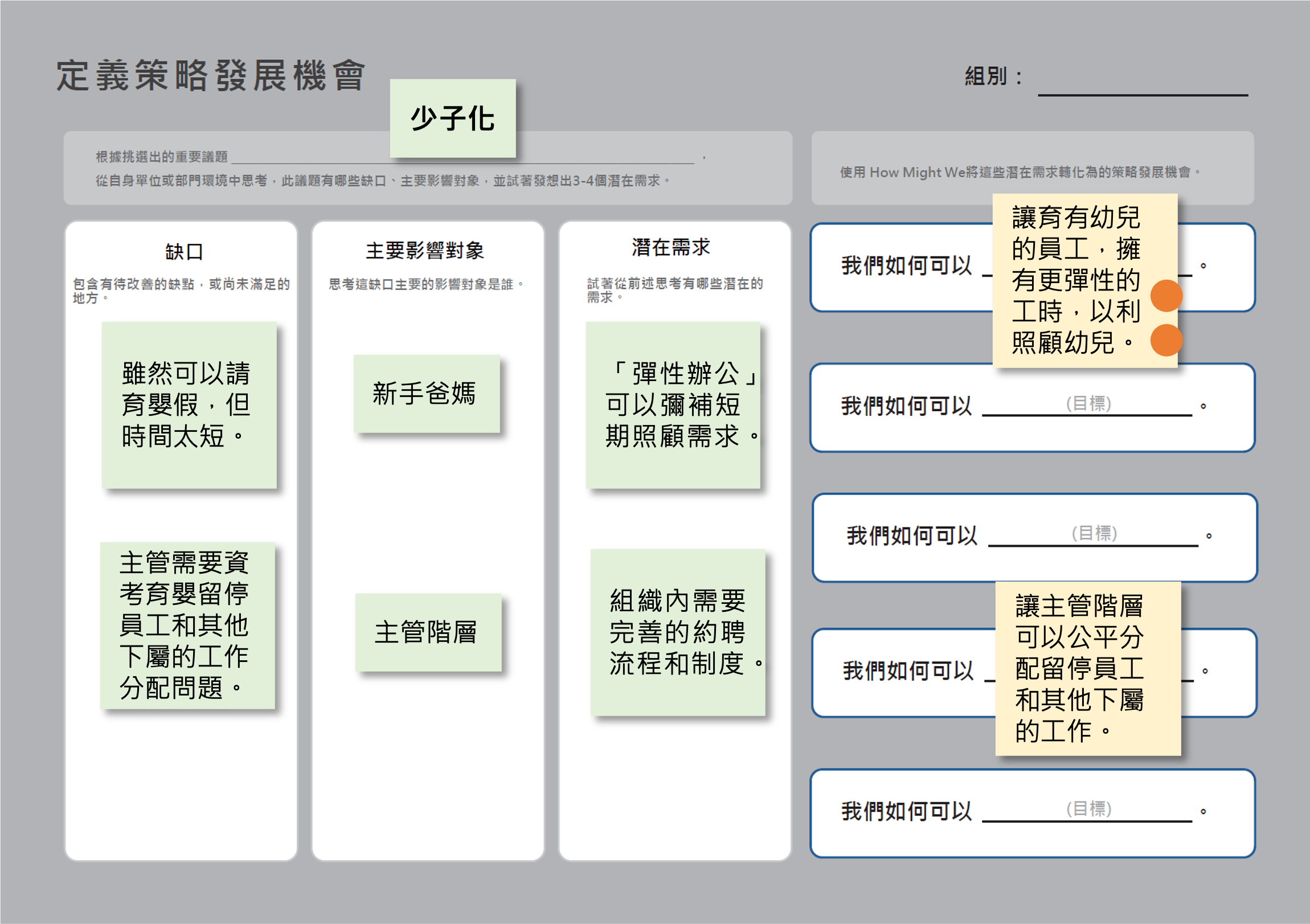Select the 約聘流程和制度 sticky note

point(677,632)
